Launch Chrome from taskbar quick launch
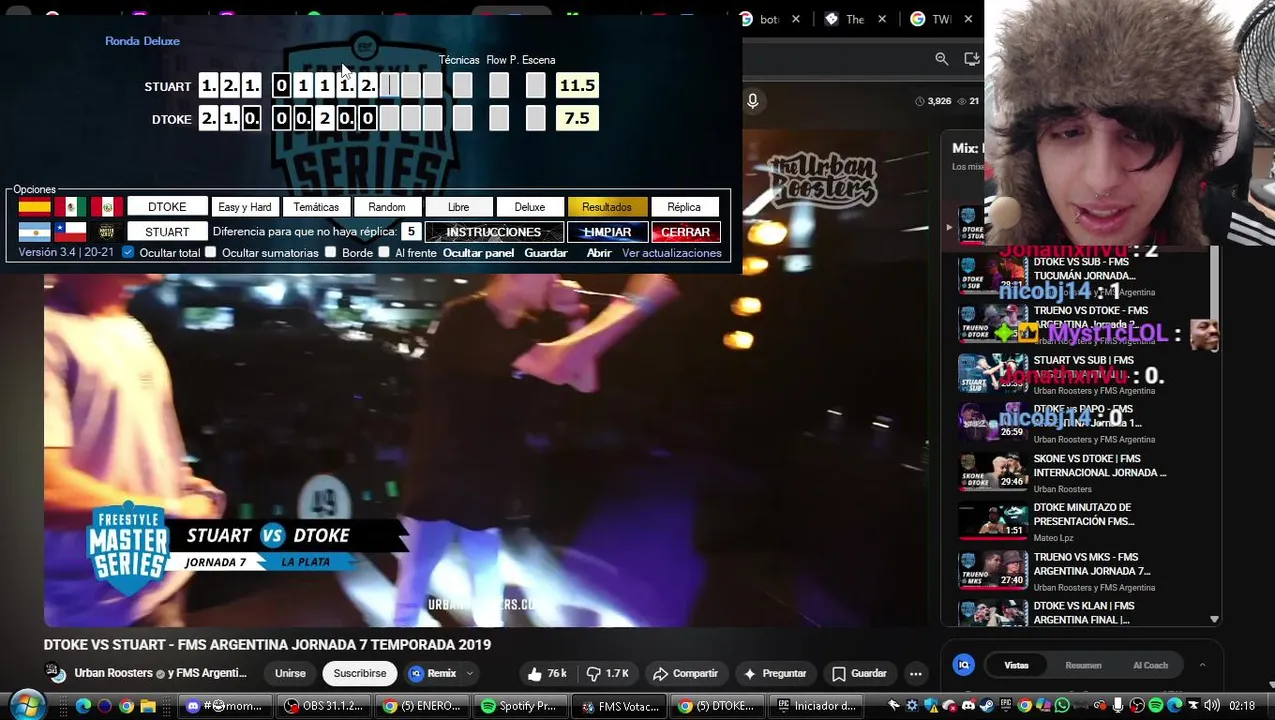The width and height of the screenshot is (1275, 720). (x=126, y=706)
